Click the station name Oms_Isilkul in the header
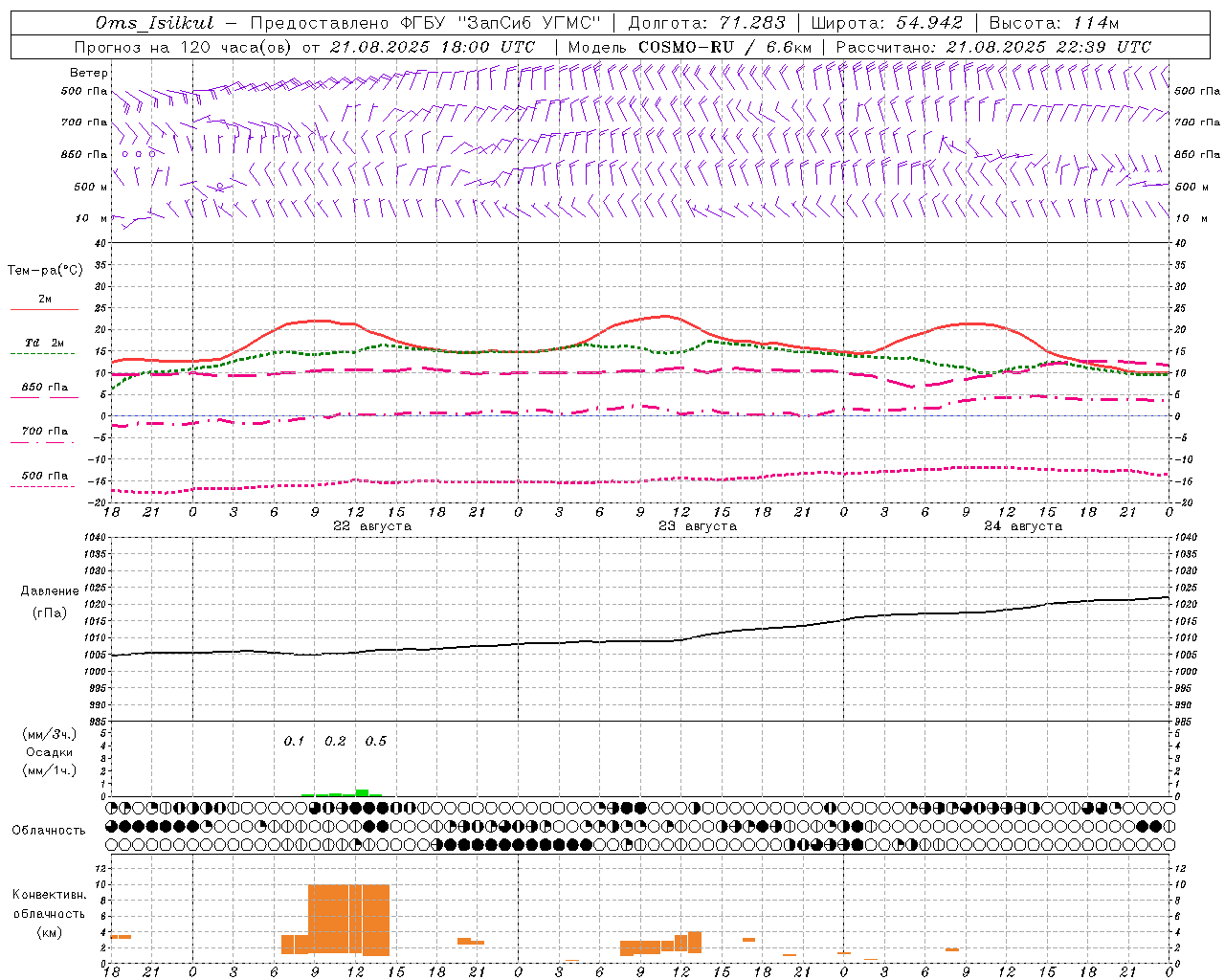The height and width of the screenshot is (980, 1225). (x=156, y=23)
